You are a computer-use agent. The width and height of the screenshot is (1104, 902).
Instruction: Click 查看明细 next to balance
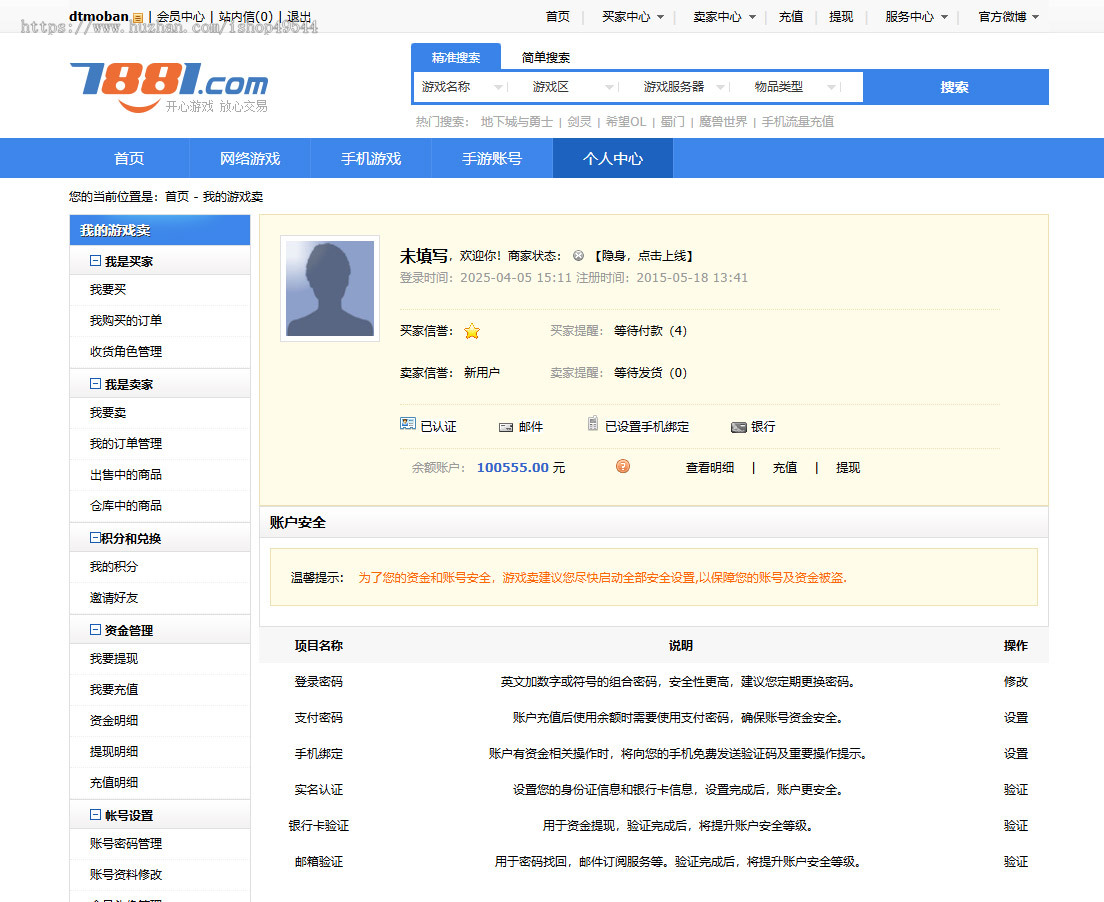710,468
